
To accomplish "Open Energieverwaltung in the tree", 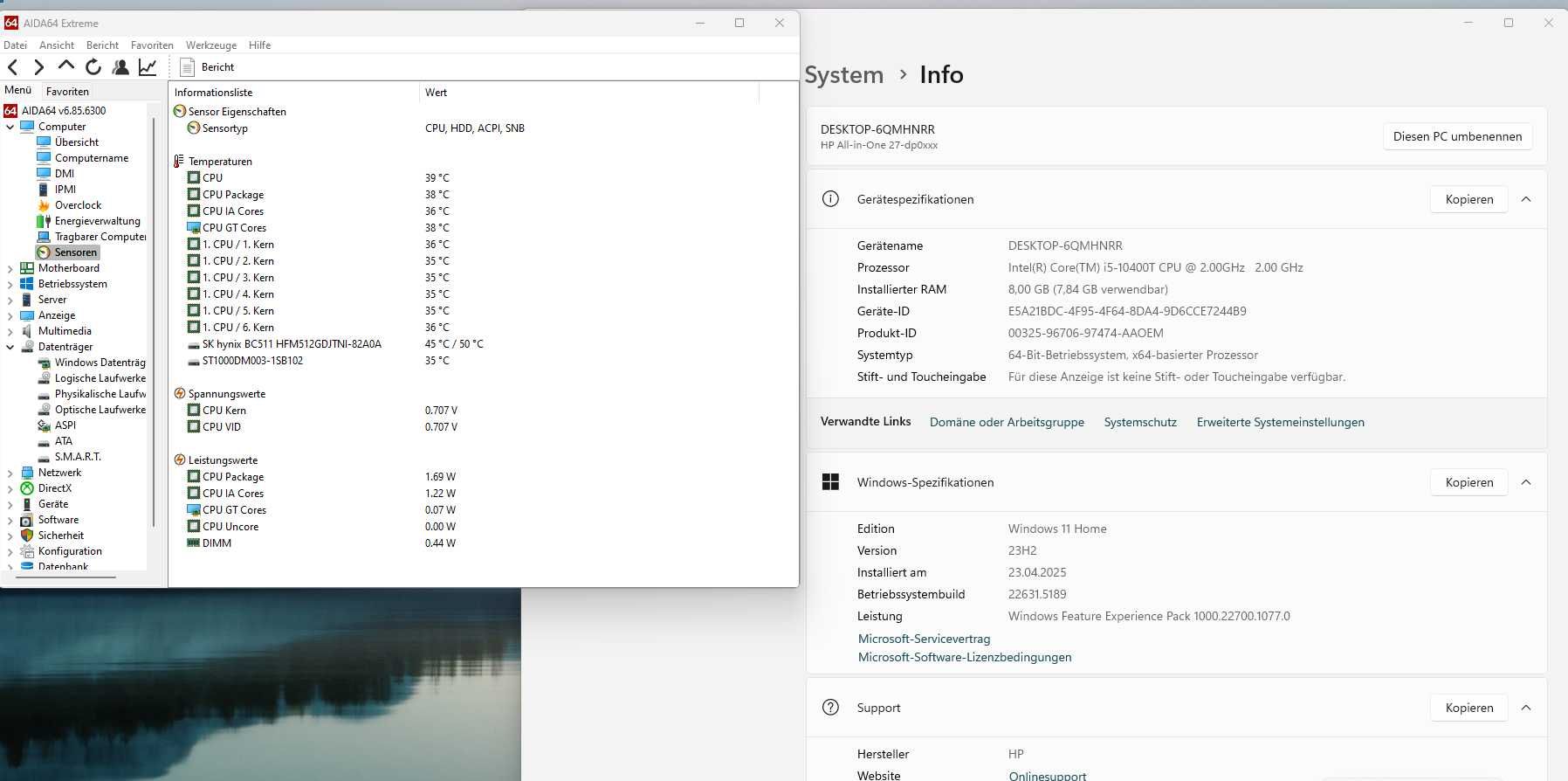I will [88, 221].
